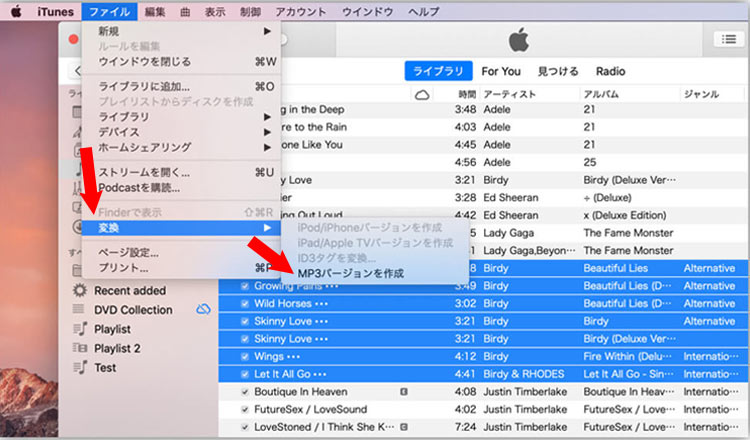Choose ストリームを開く… menu item
750x440 pixels.
[x=181, y=172]
